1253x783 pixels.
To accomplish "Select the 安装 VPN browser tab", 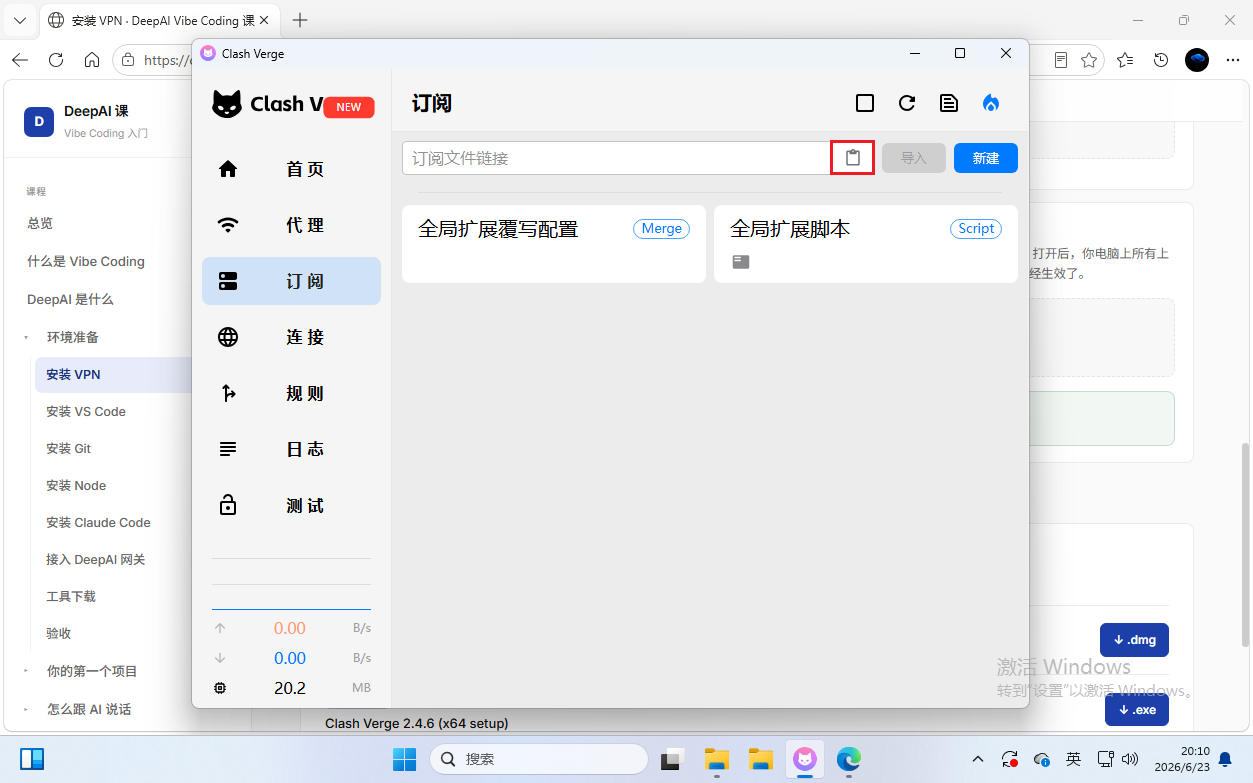I will (158, 20).
